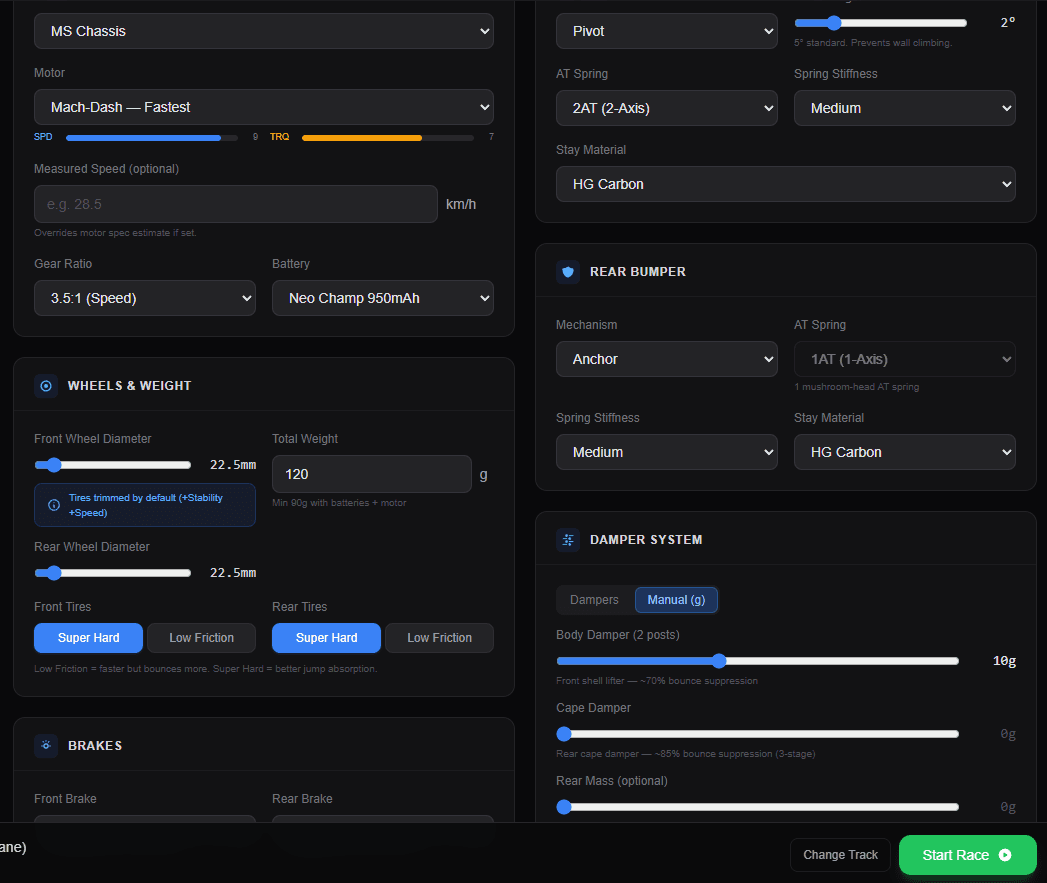
Task: Open the Motor dropdown
Action: 264,107
